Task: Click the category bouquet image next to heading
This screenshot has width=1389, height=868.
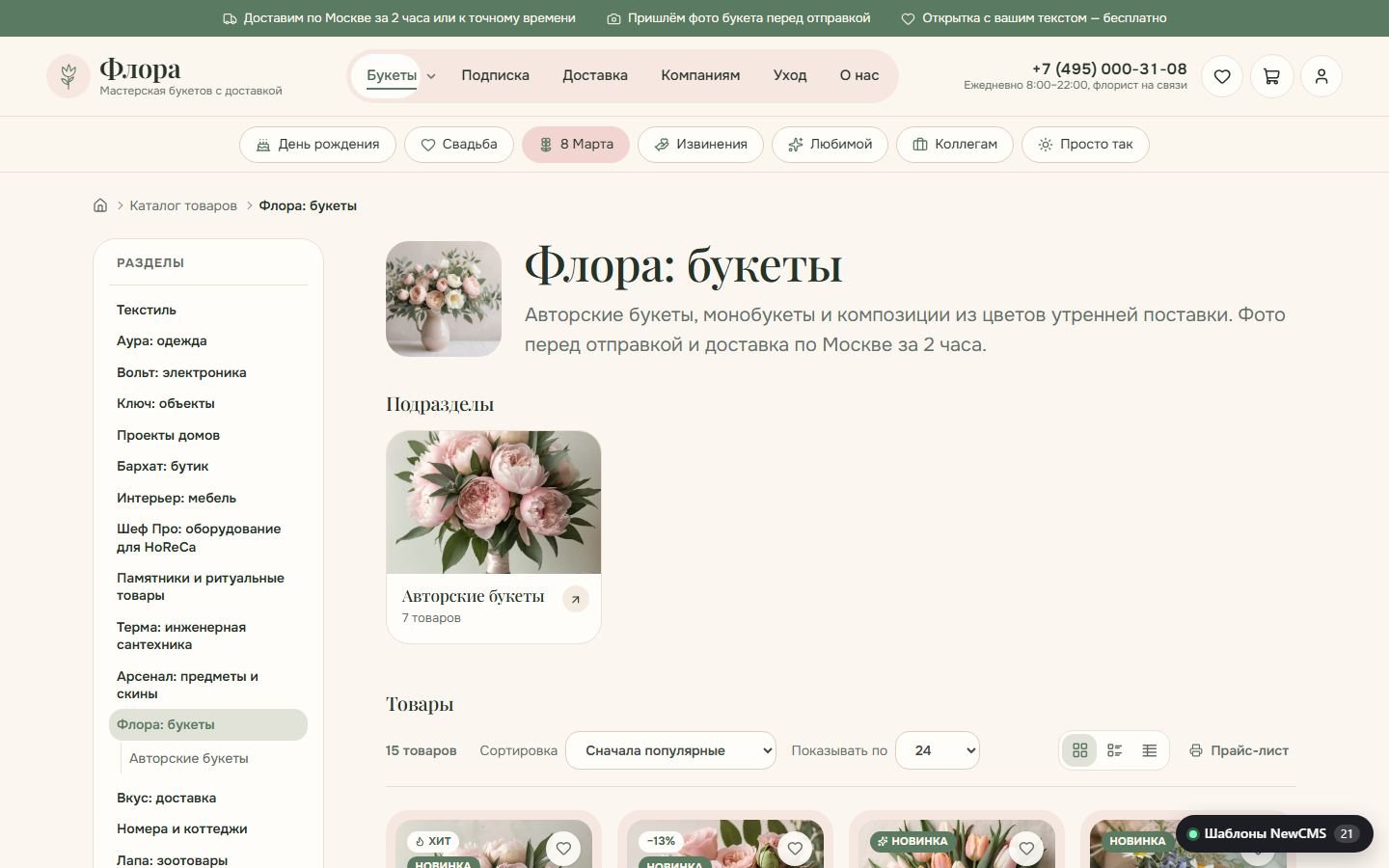Action: coord(444,299)
